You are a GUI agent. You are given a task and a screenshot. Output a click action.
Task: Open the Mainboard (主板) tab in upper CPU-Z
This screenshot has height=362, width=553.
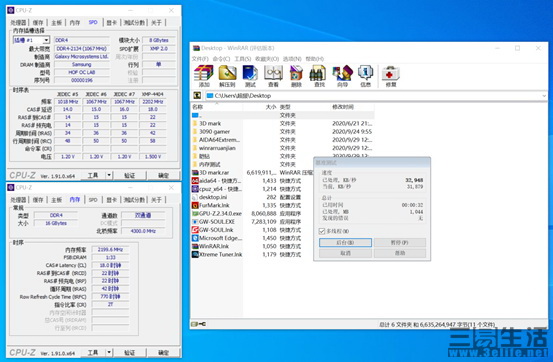(56, 23)
